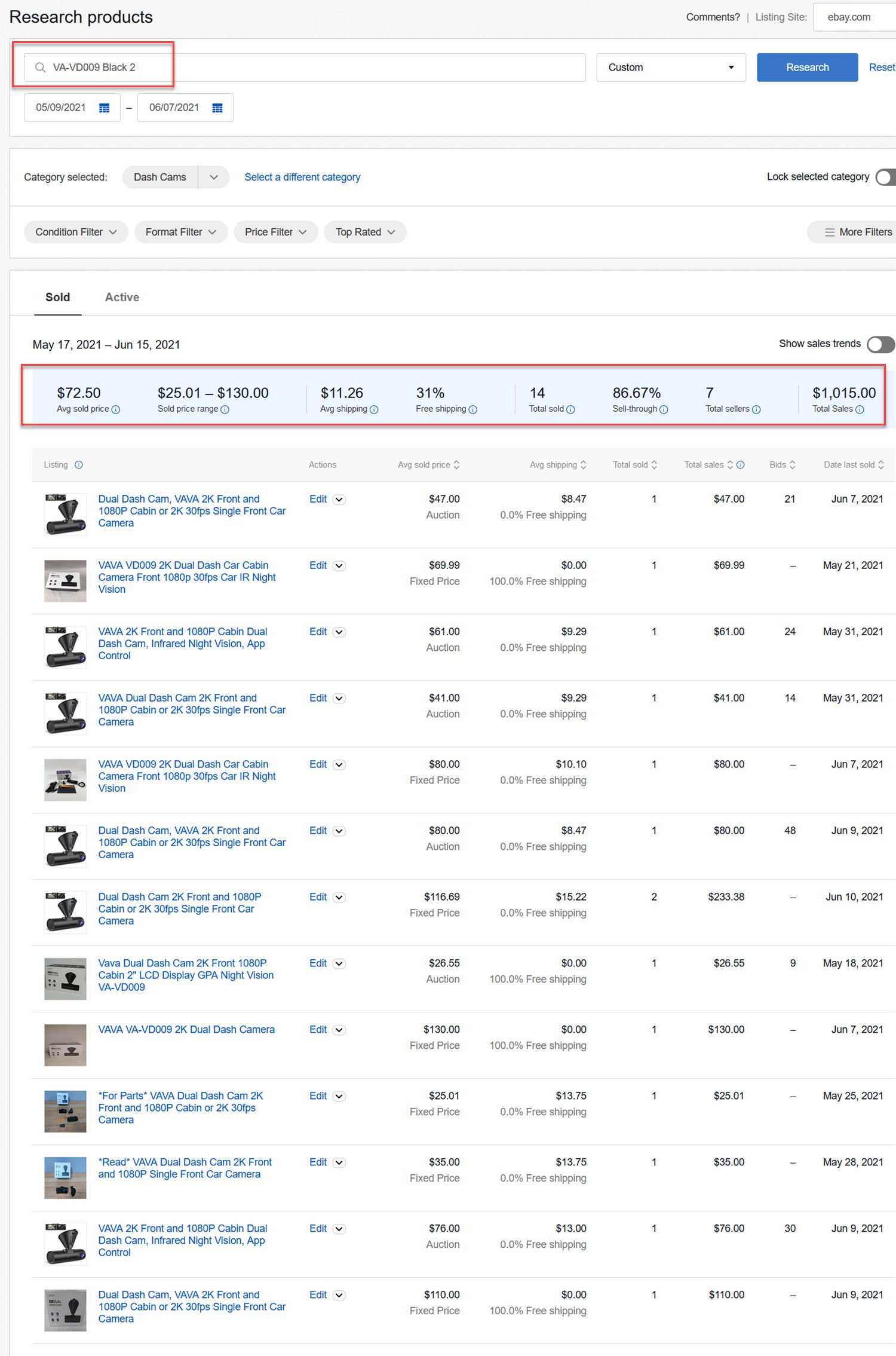
Task: Click the Avg sold price info icon
Action: coord(116,409)
